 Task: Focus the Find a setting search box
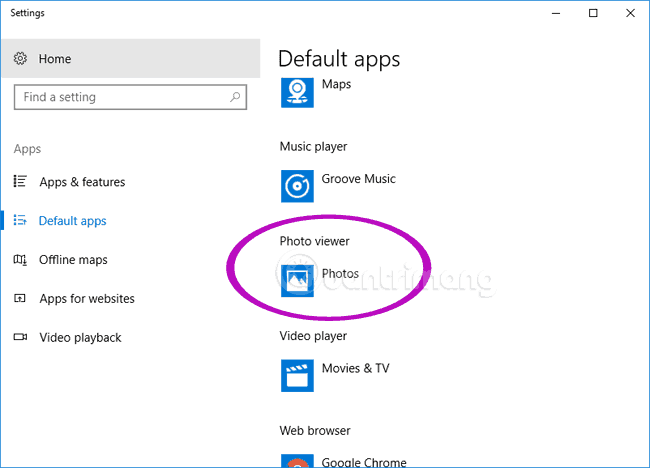(x=130, y=97)
